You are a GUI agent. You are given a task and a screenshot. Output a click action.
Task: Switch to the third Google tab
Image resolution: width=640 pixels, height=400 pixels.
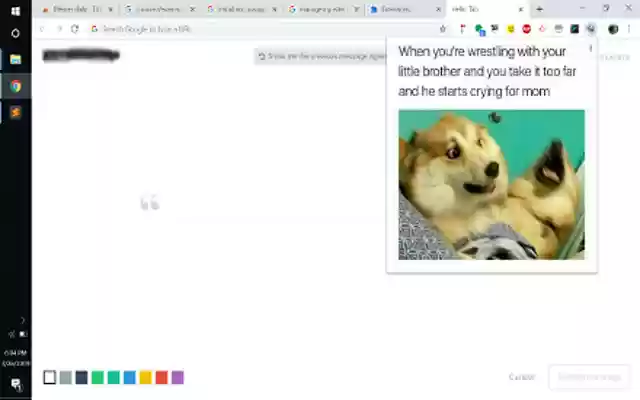click(241, 9)
